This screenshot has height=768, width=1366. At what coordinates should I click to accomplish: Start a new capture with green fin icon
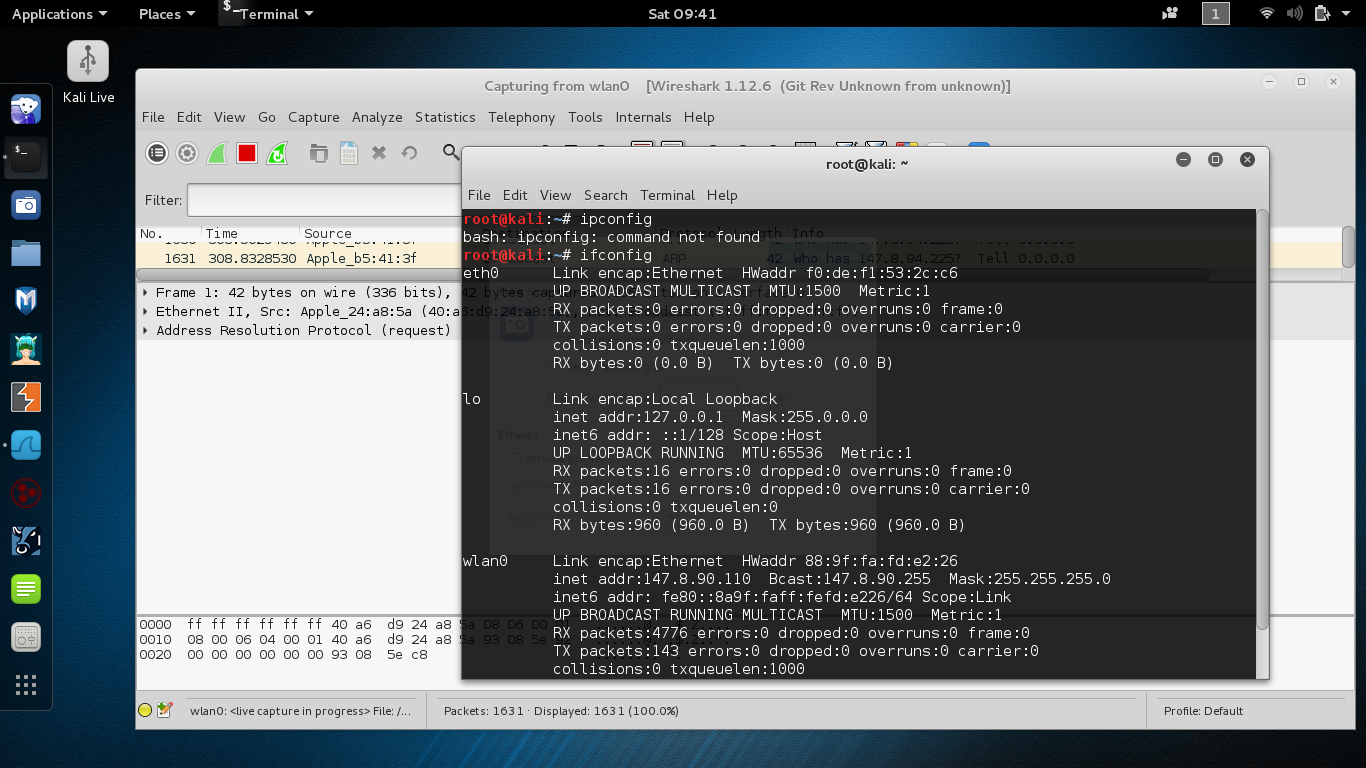click(x=217, y=153)
